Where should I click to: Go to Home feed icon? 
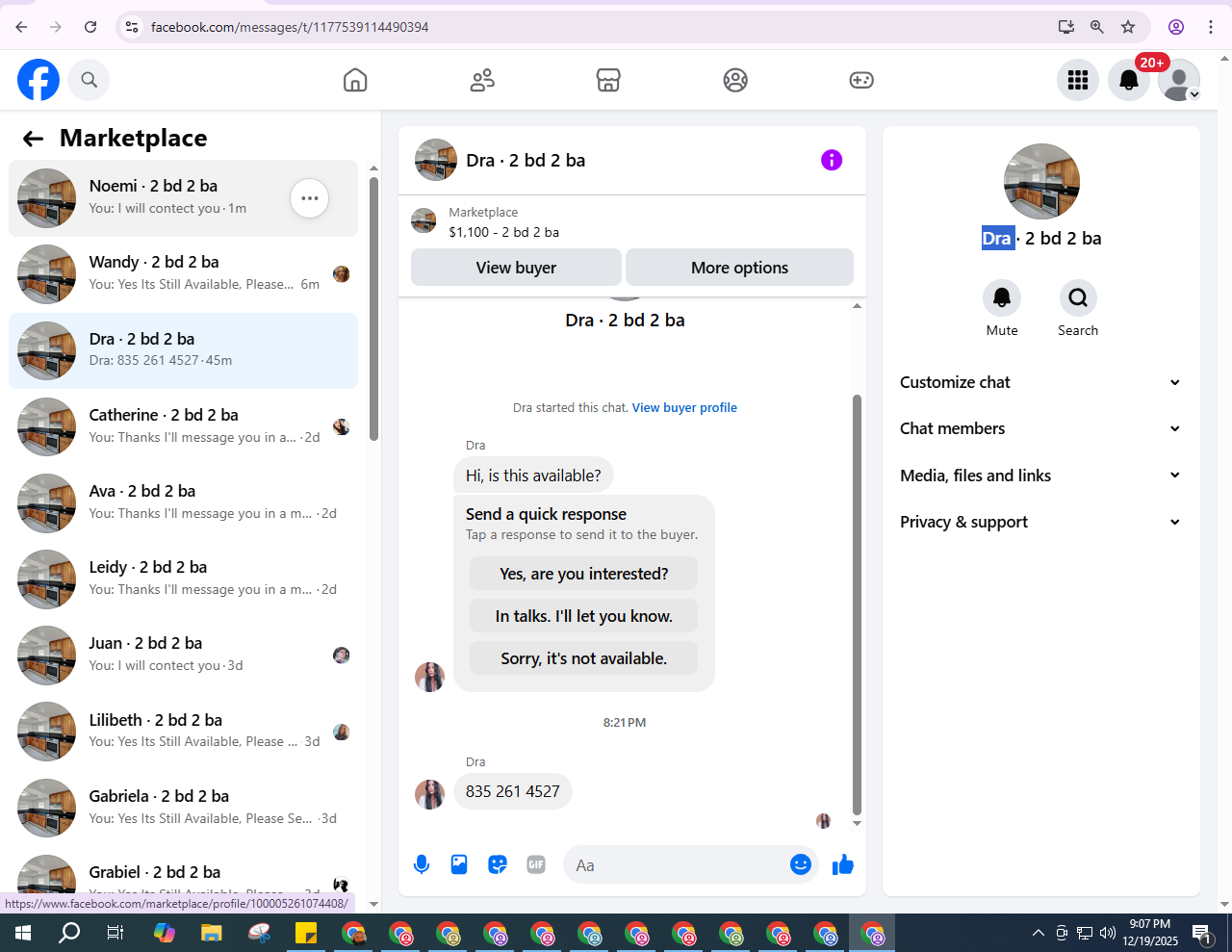[x=355, y=80]
